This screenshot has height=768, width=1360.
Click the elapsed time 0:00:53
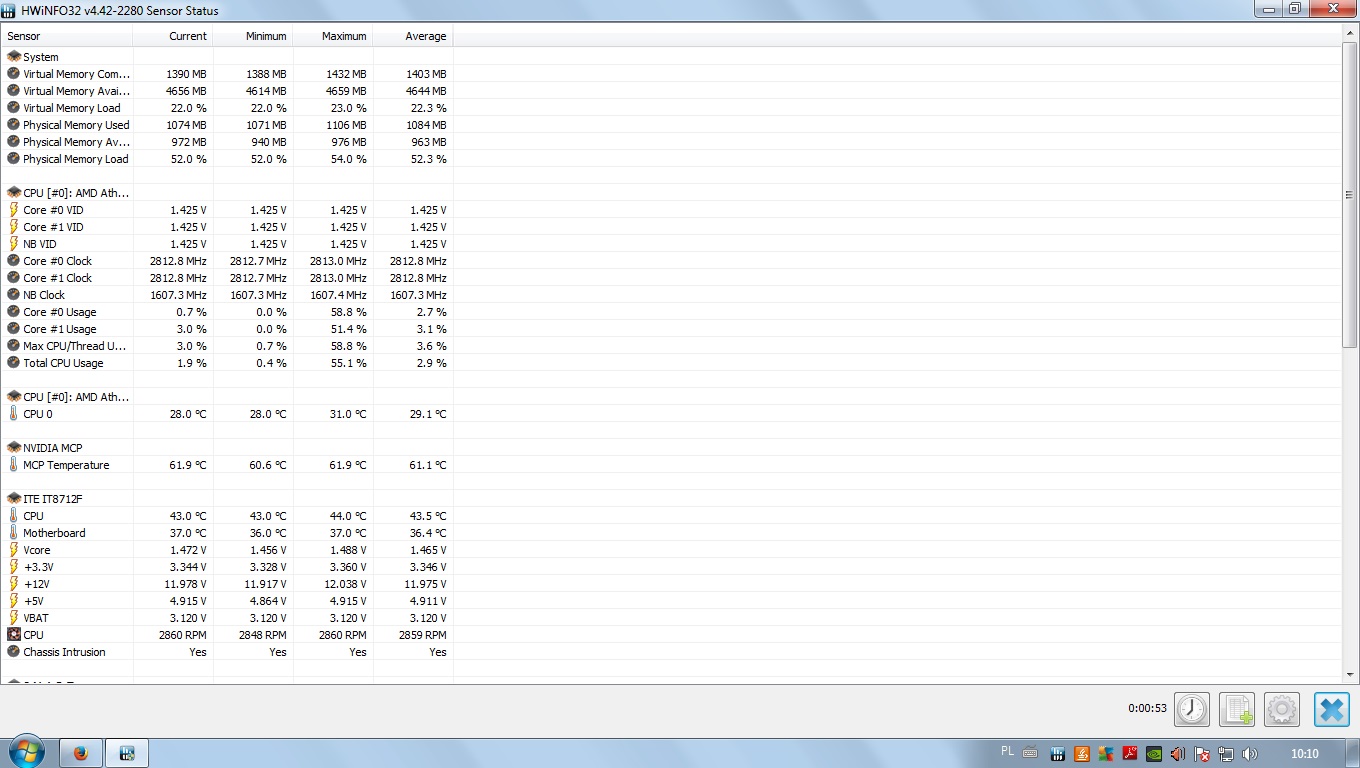click(1147, 708)
